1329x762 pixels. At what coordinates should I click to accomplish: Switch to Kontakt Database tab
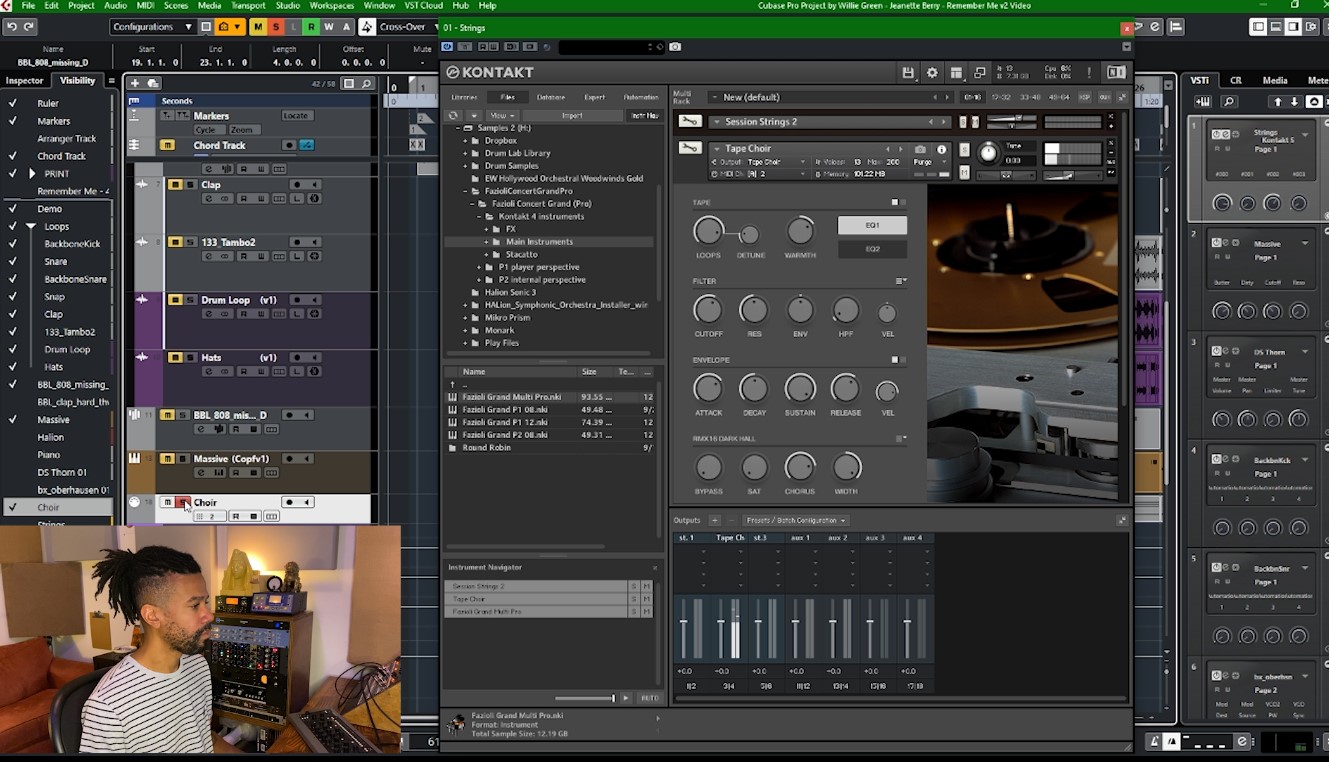[x=551, y=97]
